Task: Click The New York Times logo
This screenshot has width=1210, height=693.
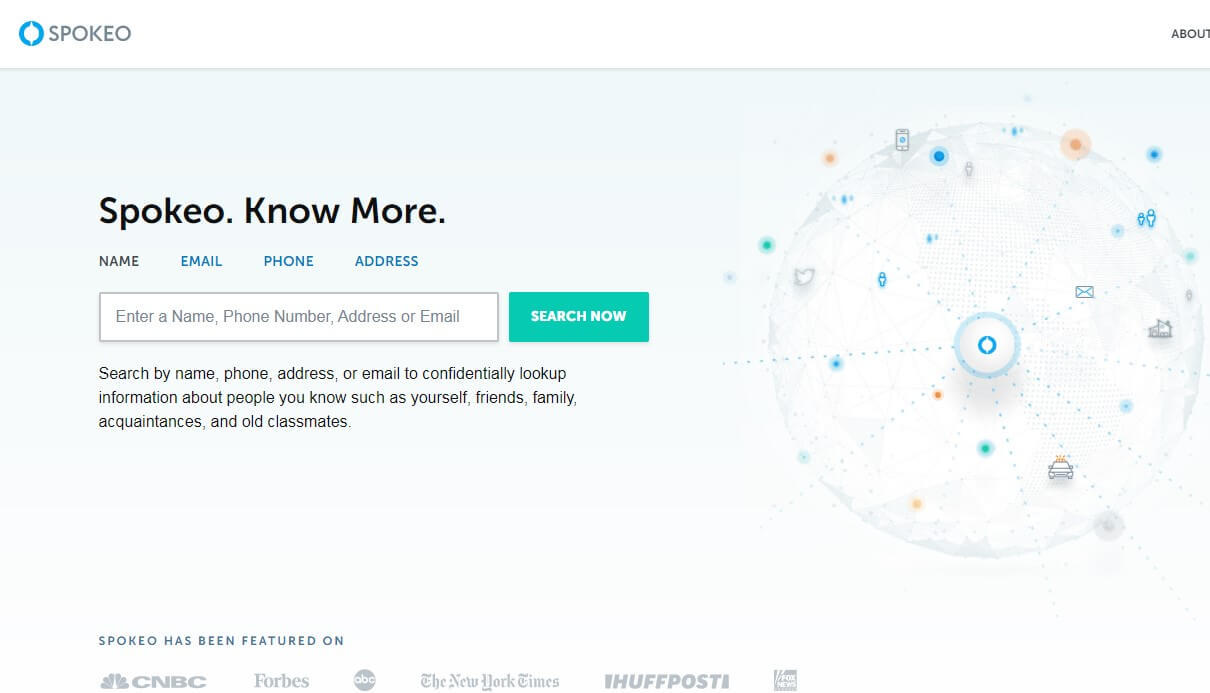Action: [490, 681]
